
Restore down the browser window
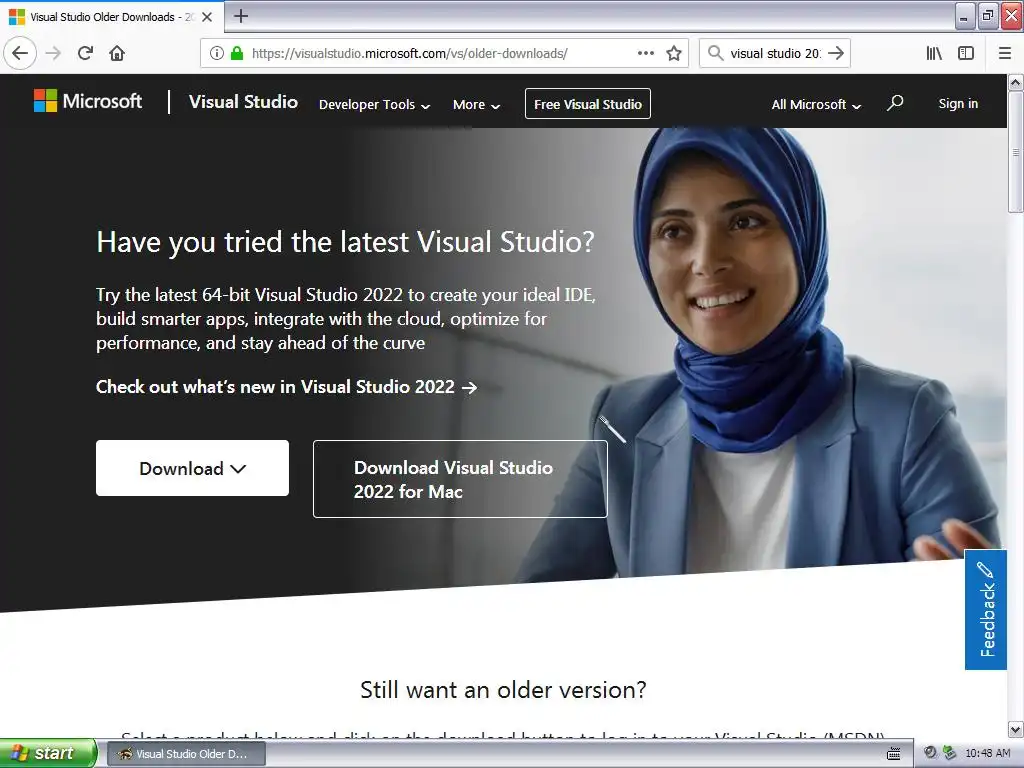coord(988,16)
